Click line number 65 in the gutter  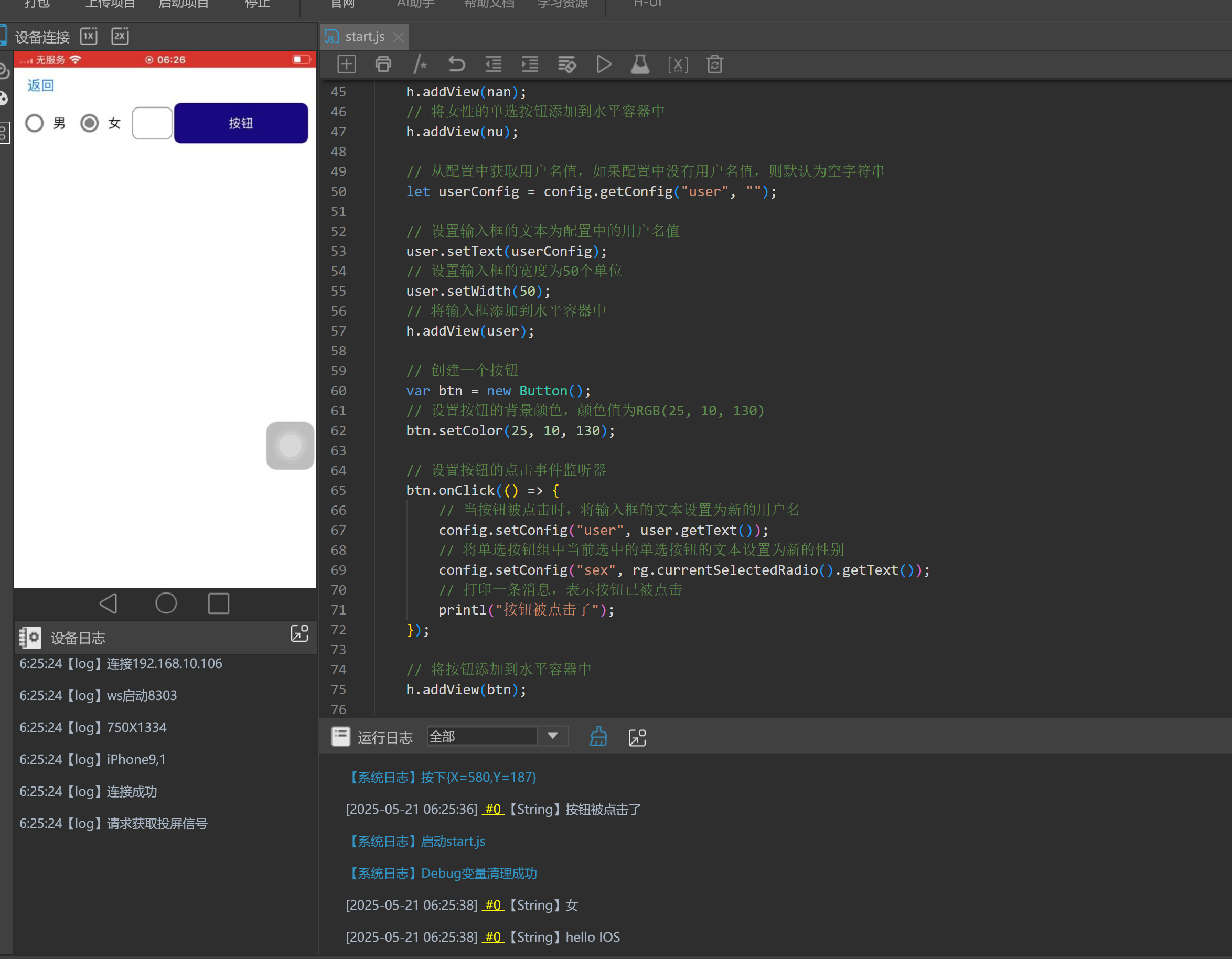pyautogui.click(x=338, y=490)
